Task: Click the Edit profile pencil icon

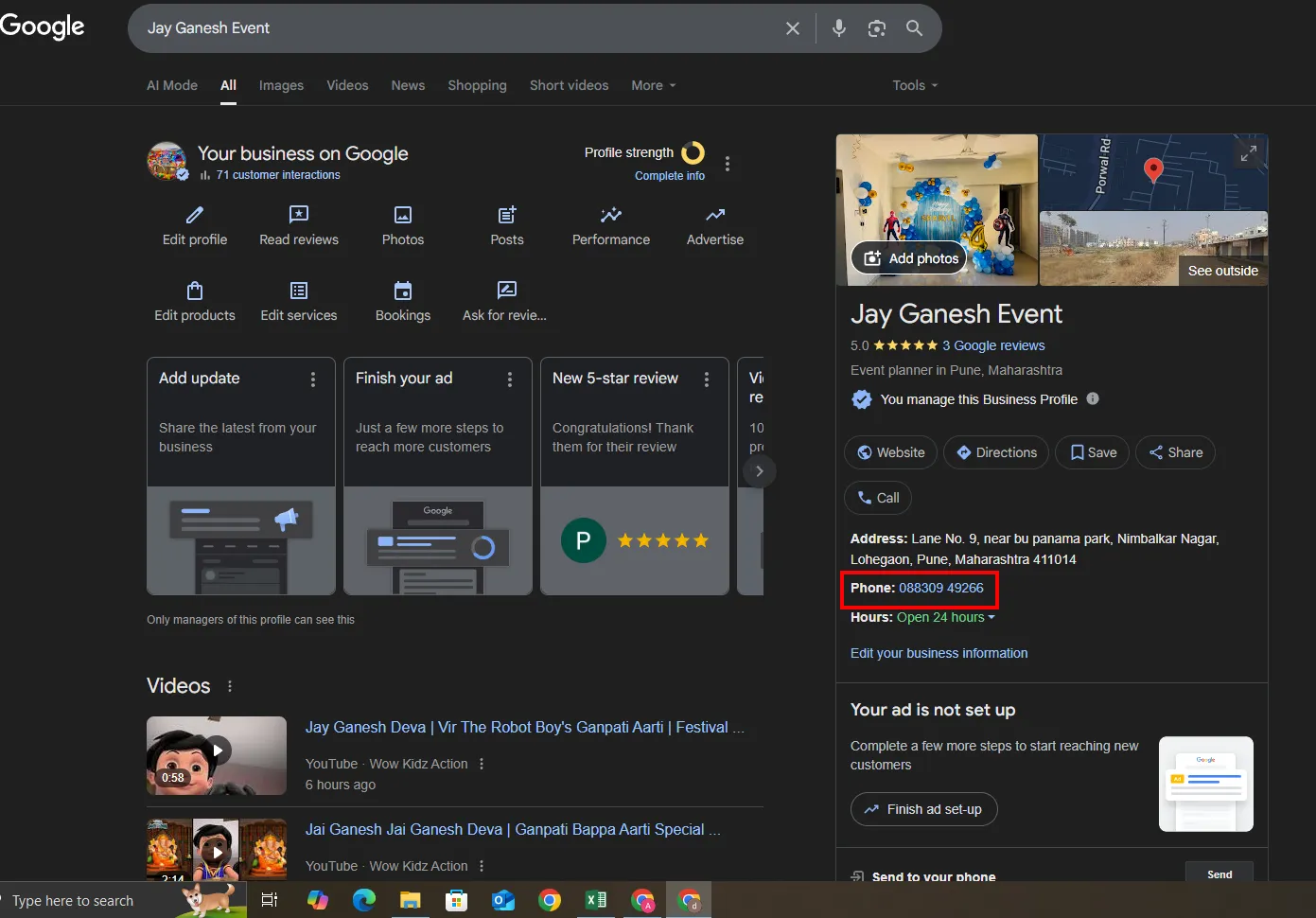Action: (x=195, y=216)
